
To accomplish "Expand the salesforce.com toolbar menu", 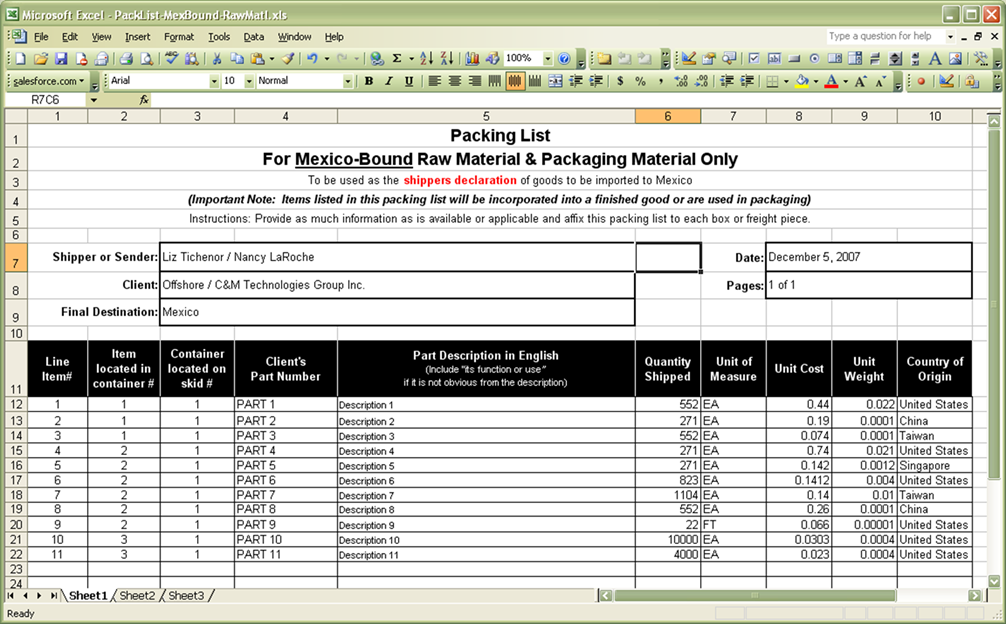I will [49, 81].
